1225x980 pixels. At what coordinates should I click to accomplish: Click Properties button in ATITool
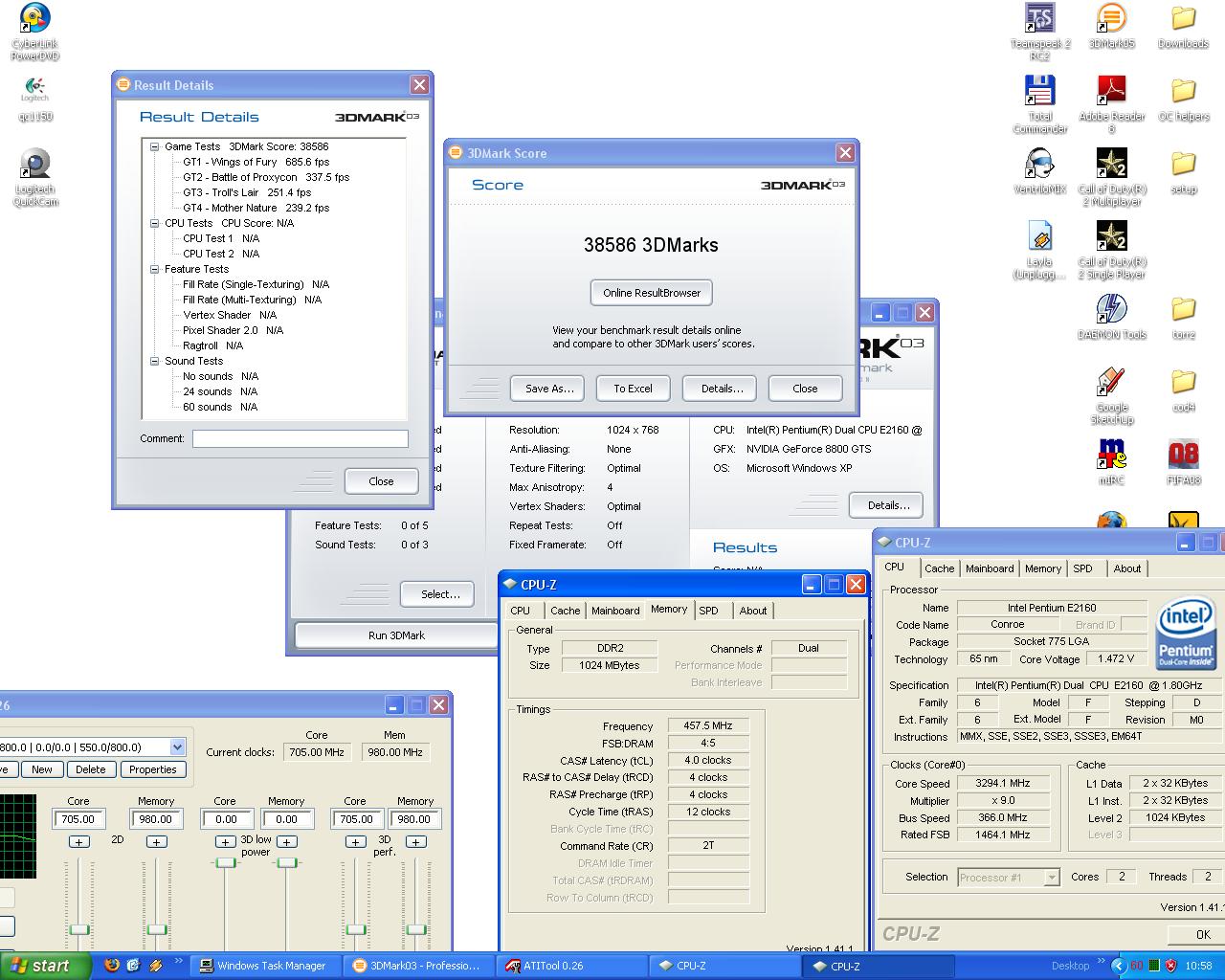(153, 769)
